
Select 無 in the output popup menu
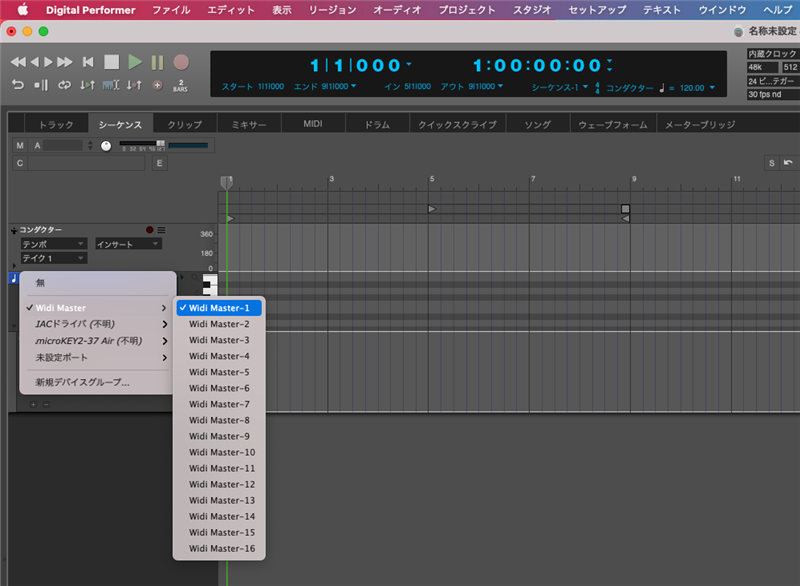pyautogui.click(x=97, y=283)
